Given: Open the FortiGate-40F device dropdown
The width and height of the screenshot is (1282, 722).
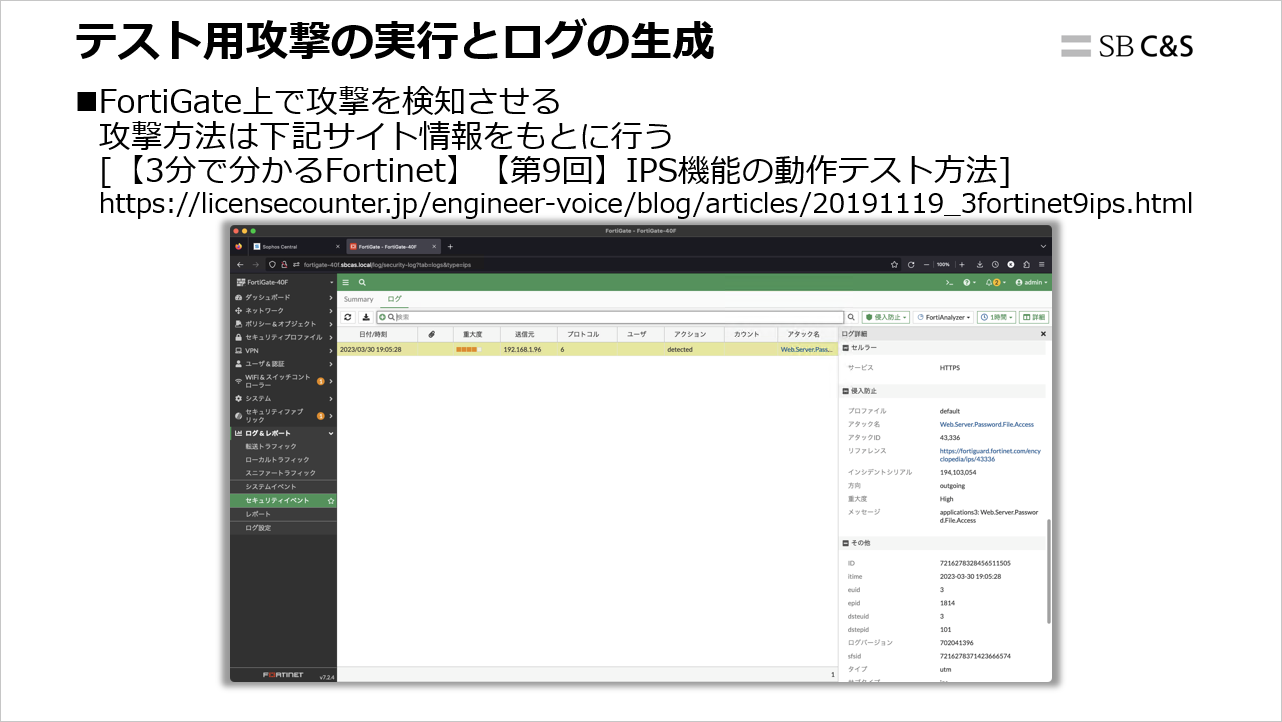Looking at the screenshot, I should coord(283,283).
